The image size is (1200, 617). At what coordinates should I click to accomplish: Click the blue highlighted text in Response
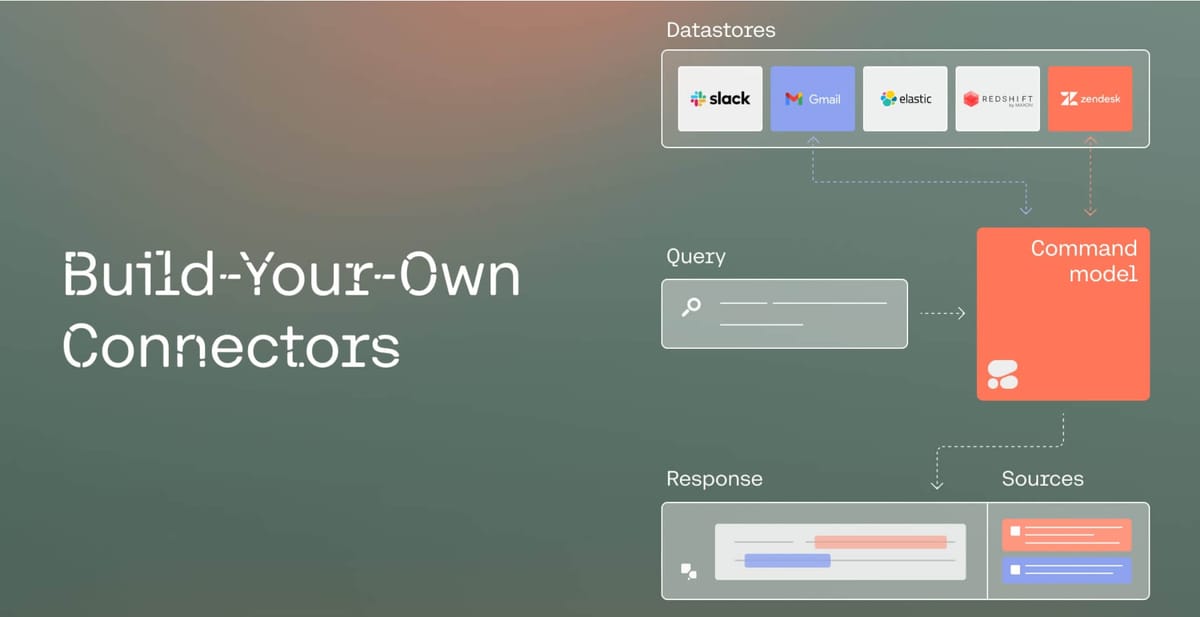click(788, 560)
